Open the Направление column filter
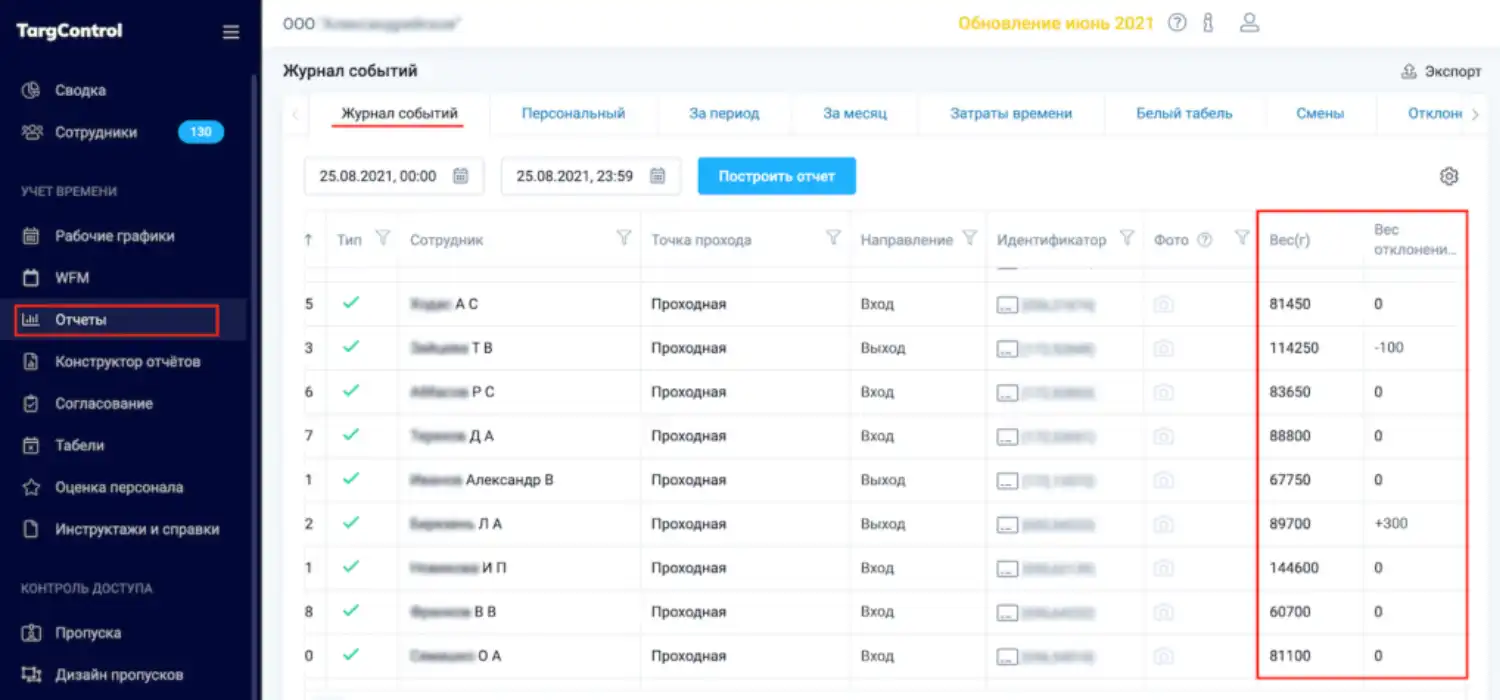This screenshot has width=1500, height=700. tap(970, 239)
